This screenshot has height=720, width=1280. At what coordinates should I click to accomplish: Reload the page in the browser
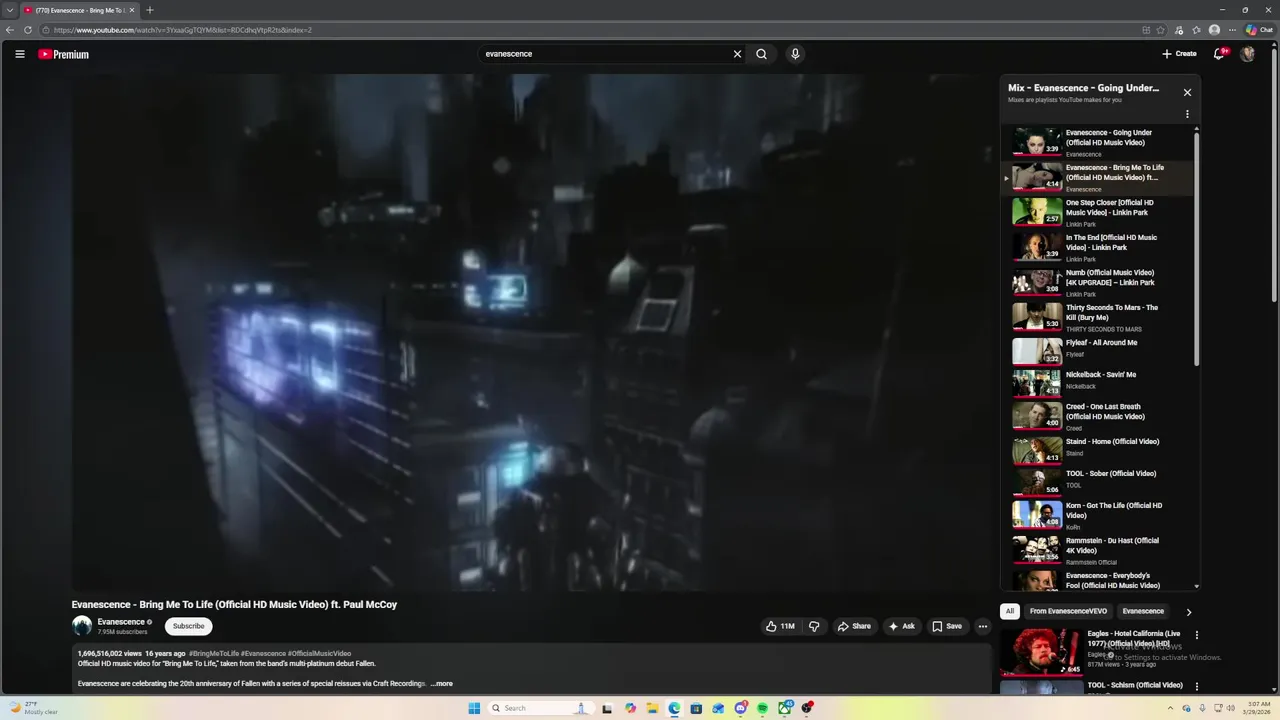(28, 30)
